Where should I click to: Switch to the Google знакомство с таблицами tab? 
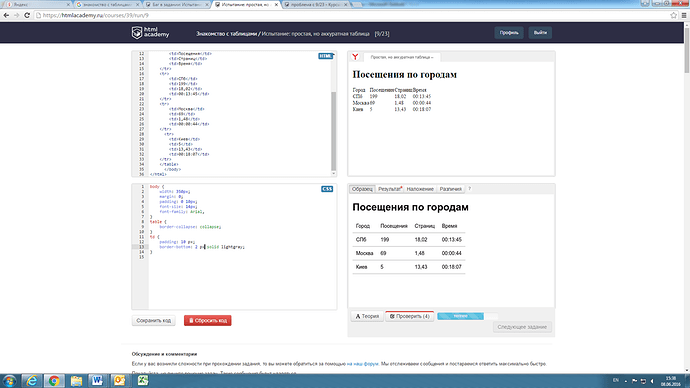pos(106,4)
